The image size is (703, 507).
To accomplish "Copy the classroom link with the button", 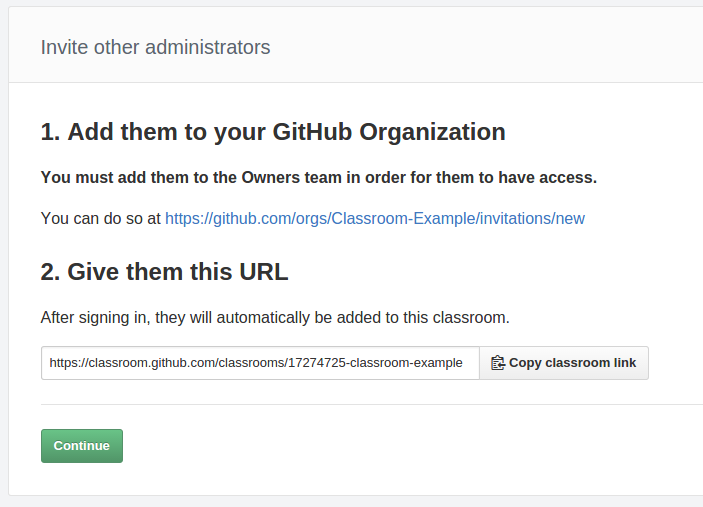I will (x=564, y=363).
